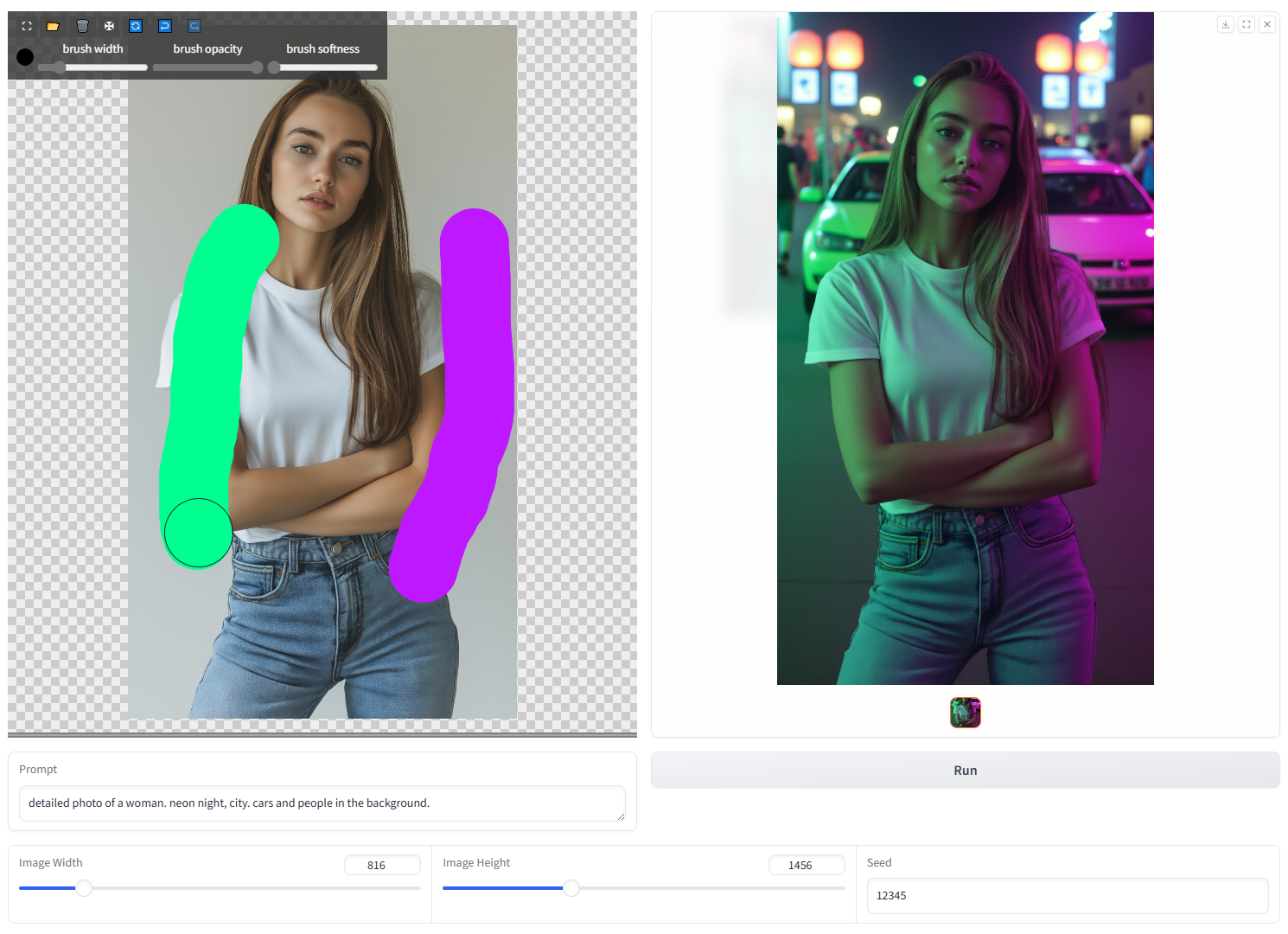The width and height of the screenshot is (1288, 934).
Task: Select the black brush color swatch
Action: click(24, 57)
